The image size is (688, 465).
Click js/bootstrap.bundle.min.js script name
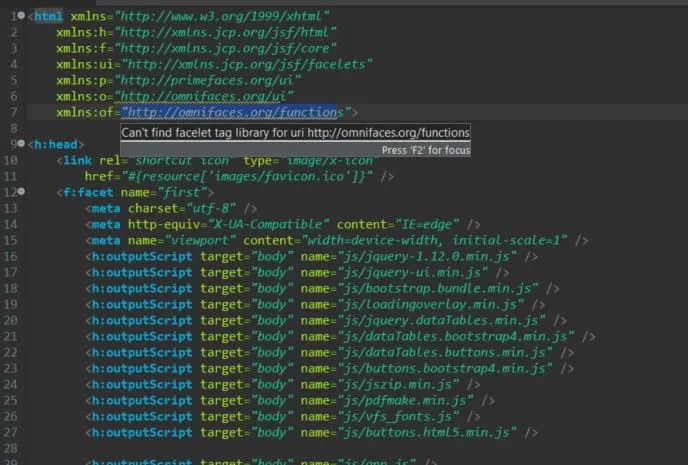pyautogui.click(x=437, y=289)
